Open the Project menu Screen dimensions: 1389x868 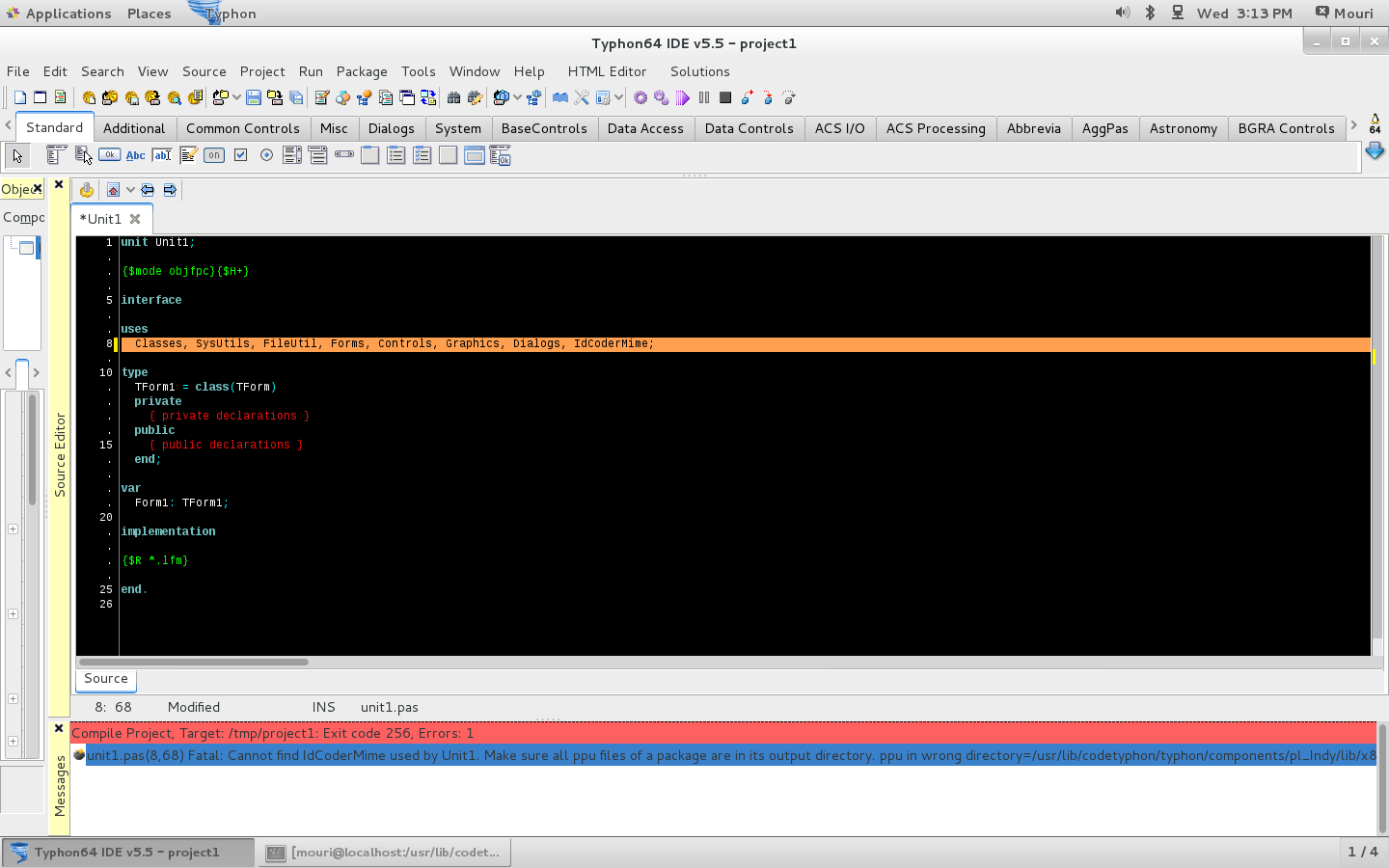262,71
